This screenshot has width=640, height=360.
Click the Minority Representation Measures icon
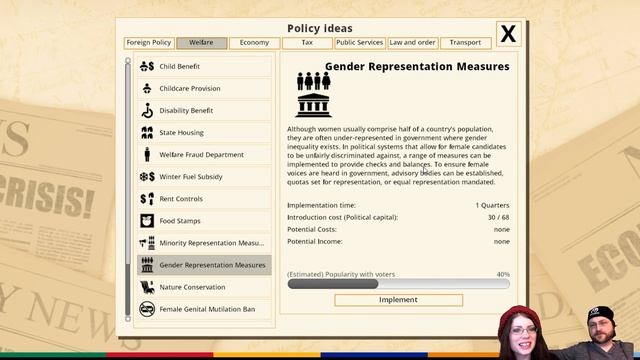tap(147, 243)
